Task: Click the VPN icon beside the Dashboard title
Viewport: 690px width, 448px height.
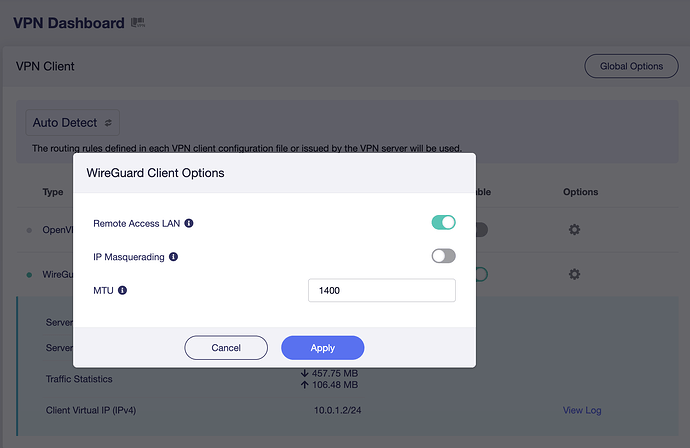Action: 138,22
